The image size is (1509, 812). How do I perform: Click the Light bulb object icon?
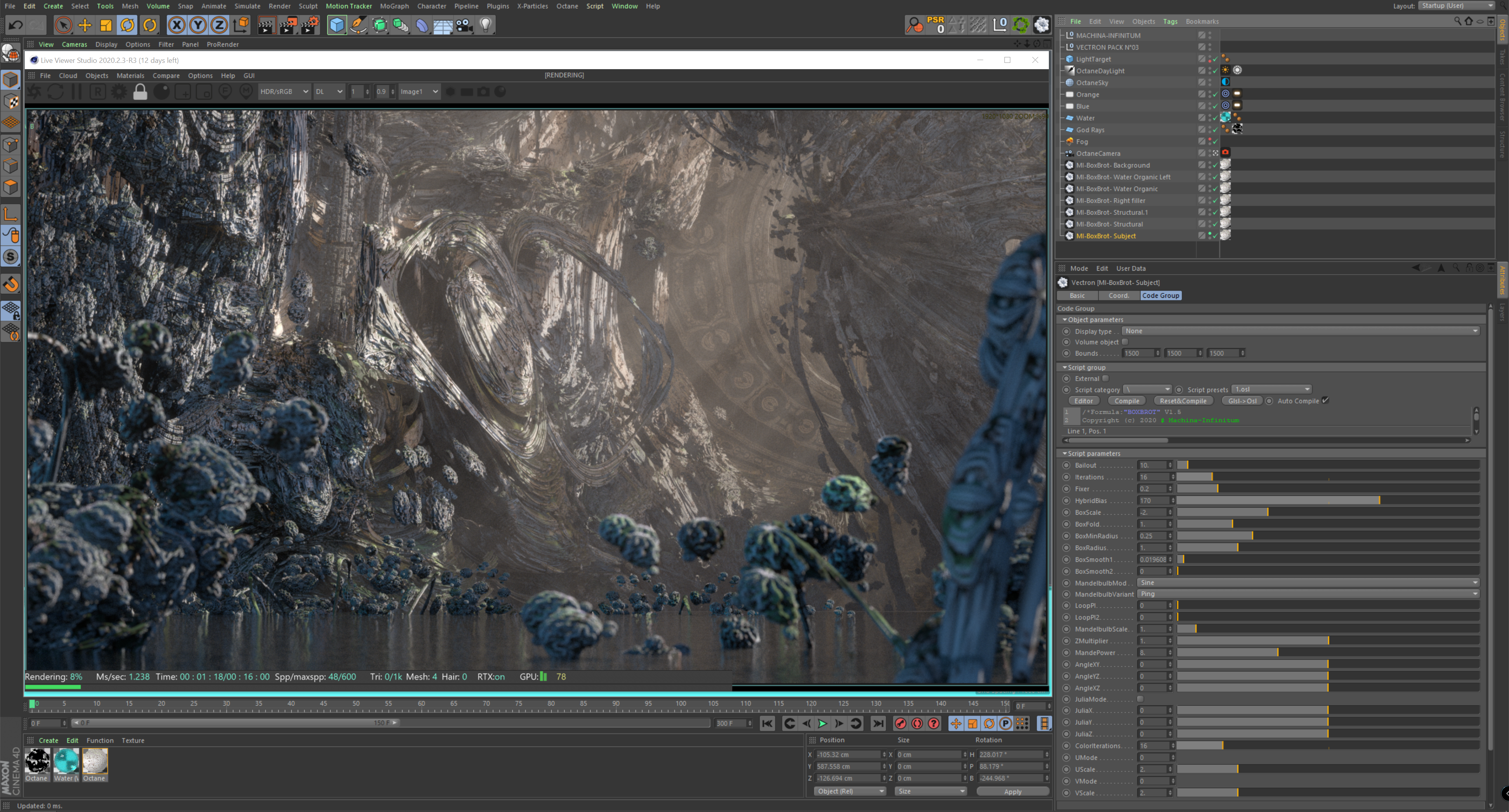coord(486,25)
